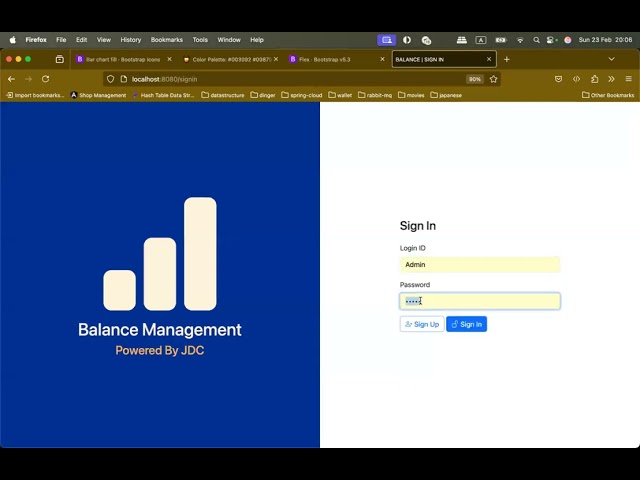The height and width of the screenshot is (480, 640).
Task: Expand the japanese bookmark folder
Action: click(x=446, y=95)
